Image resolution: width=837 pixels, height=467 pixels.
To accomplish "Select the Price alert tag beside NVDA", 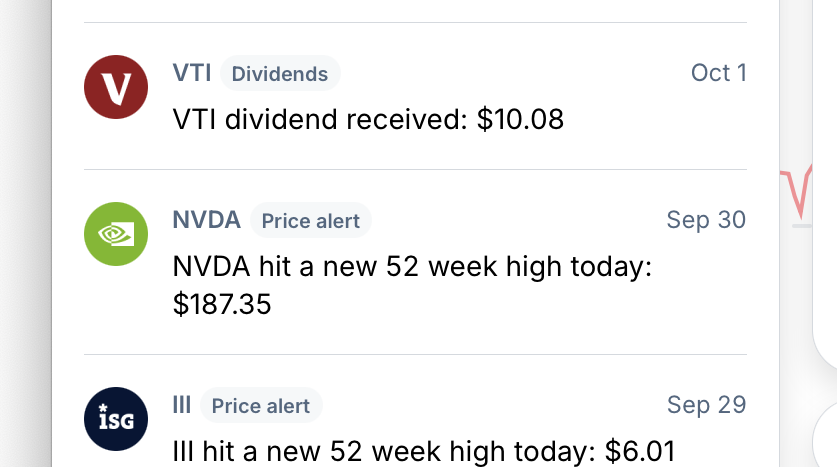I will [x=310, y=221].
